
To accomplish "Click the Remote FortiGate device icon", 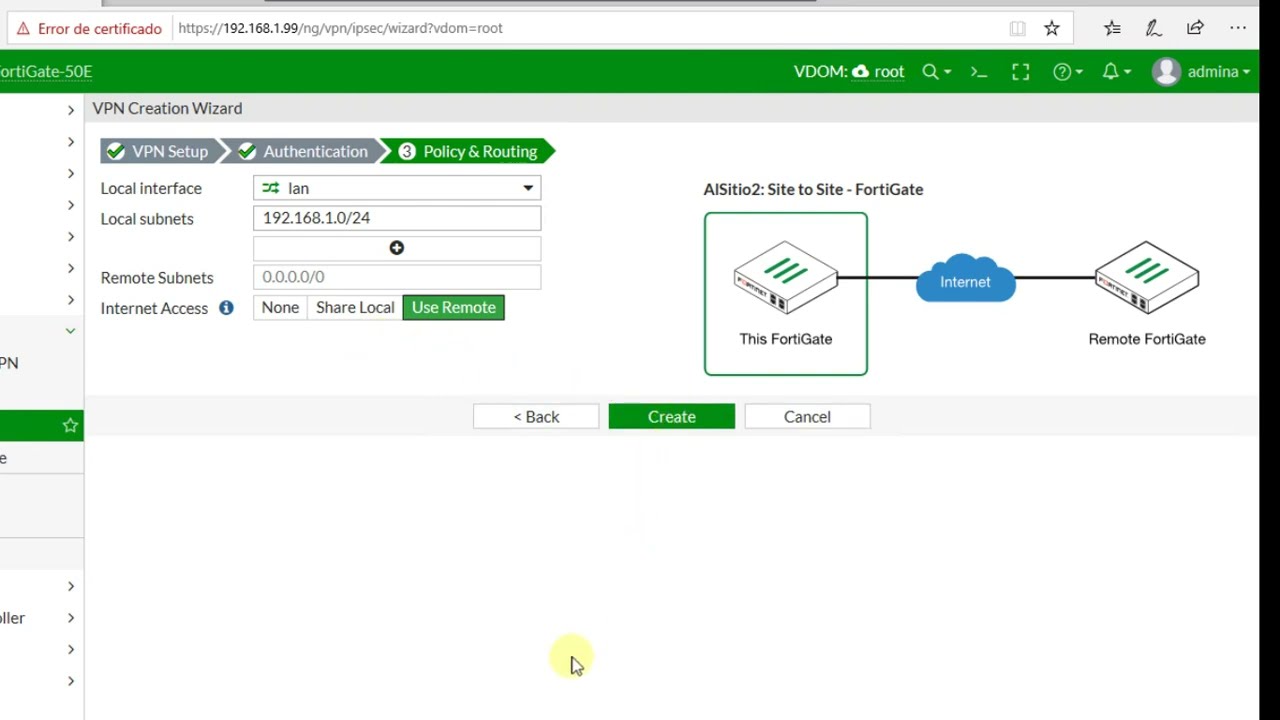I will (1147, 277).
